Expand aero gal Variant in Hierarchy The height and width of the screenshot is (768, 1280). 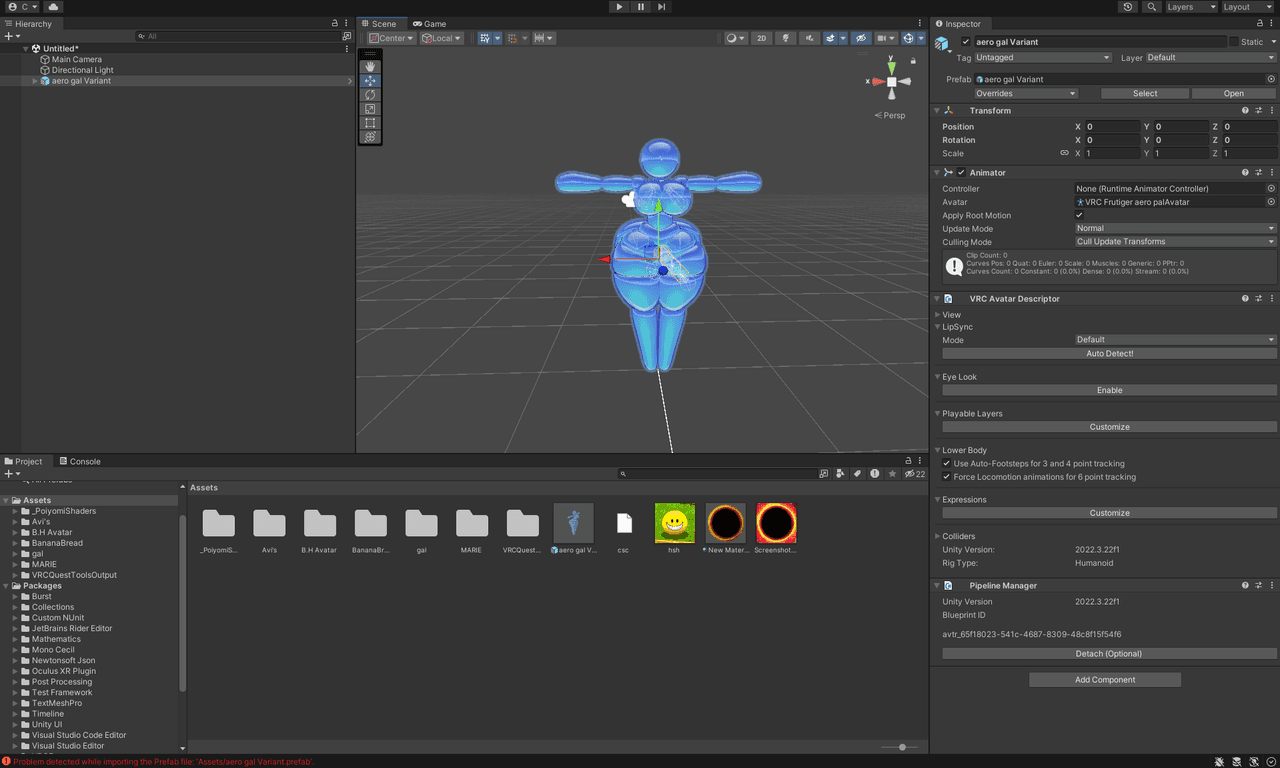[35, 81]
